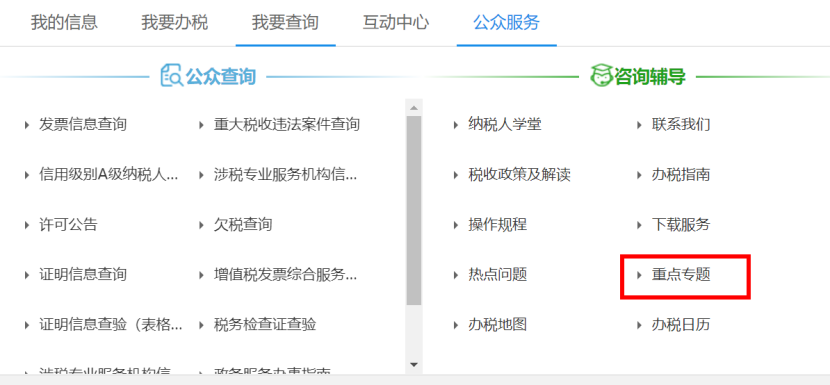The width and height of the screenshot is (830, 385).
Task: Open 涉税专业服务机构信 link in second column
Action: click(x=286, y=175)
